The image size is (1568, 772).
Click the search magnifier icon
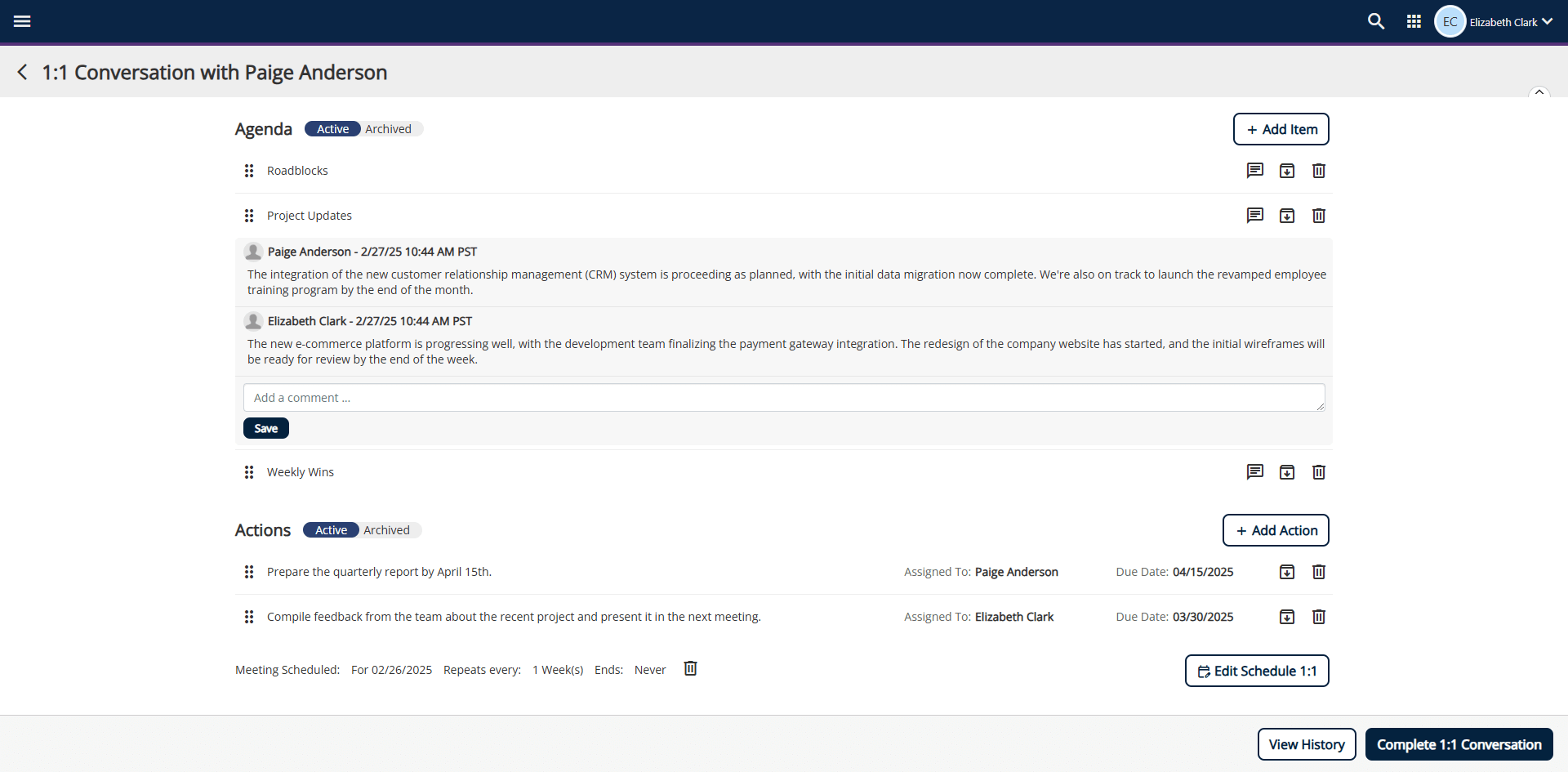(x=1376, y=21)
